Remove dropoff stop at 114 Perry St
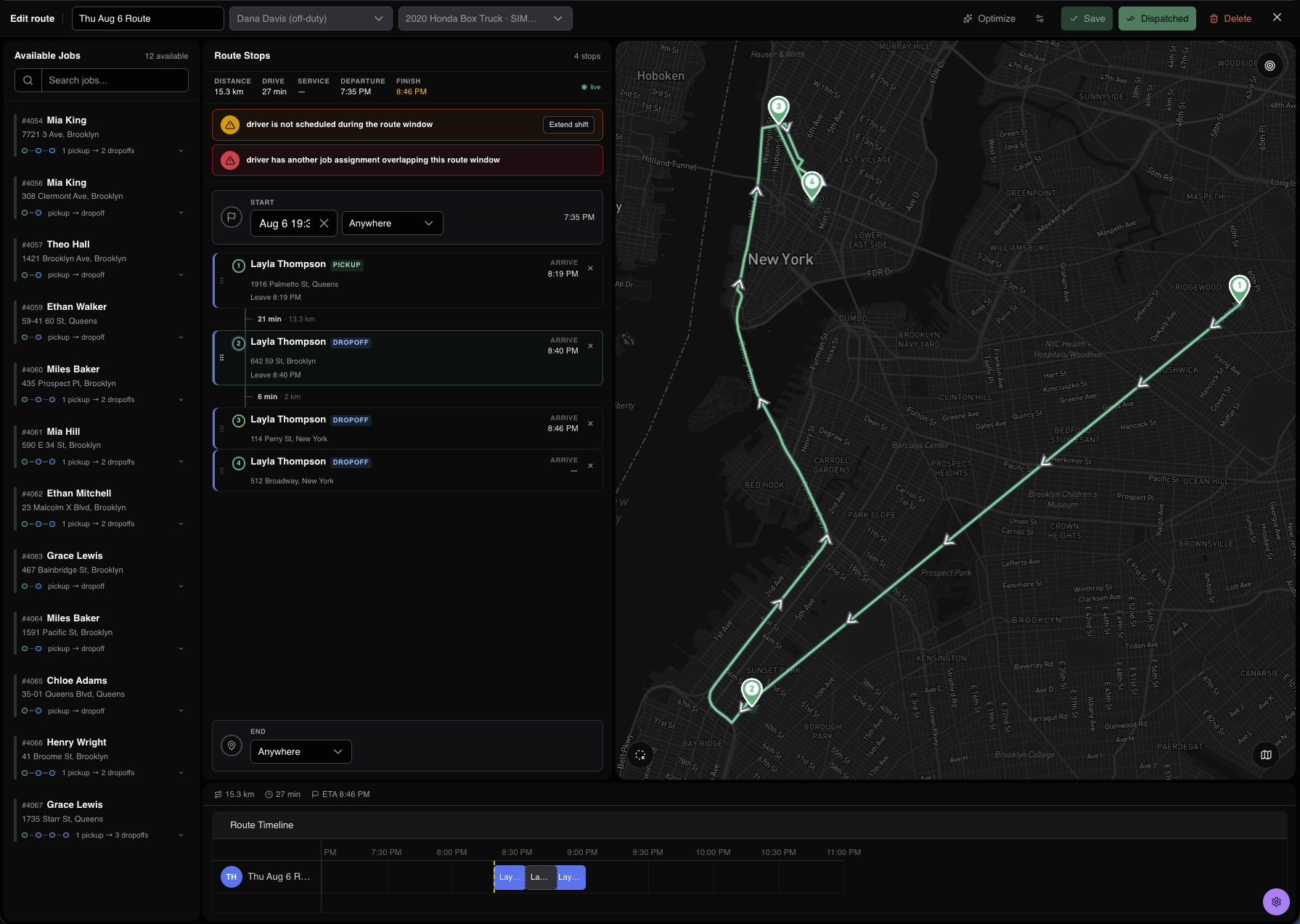 [x=590, y=424]
